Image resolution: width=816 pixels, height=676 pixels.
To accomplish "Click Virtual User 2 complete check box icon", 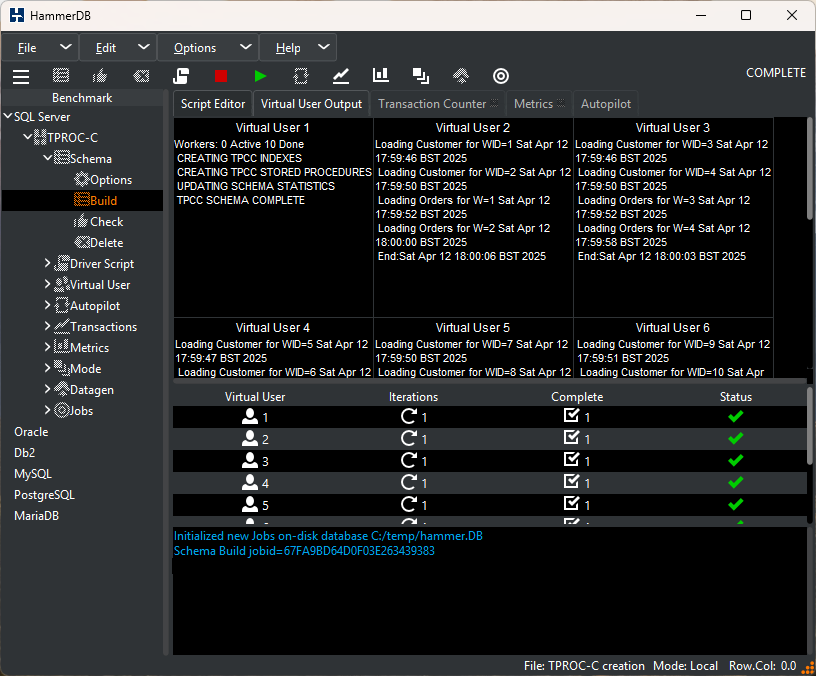I will (x=571, y=438).
